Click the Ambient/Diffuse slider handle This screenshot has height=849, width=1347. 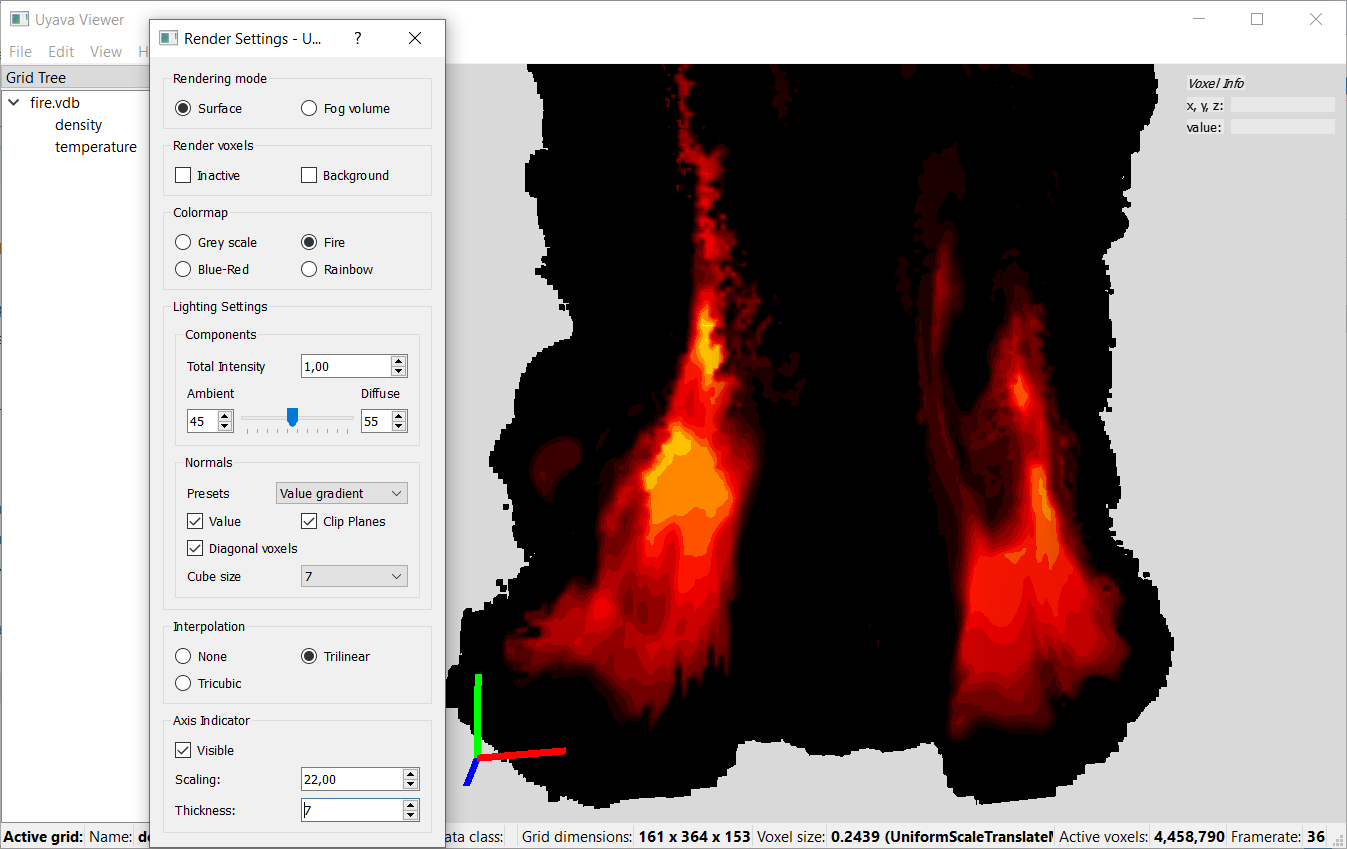pos(292,417)
